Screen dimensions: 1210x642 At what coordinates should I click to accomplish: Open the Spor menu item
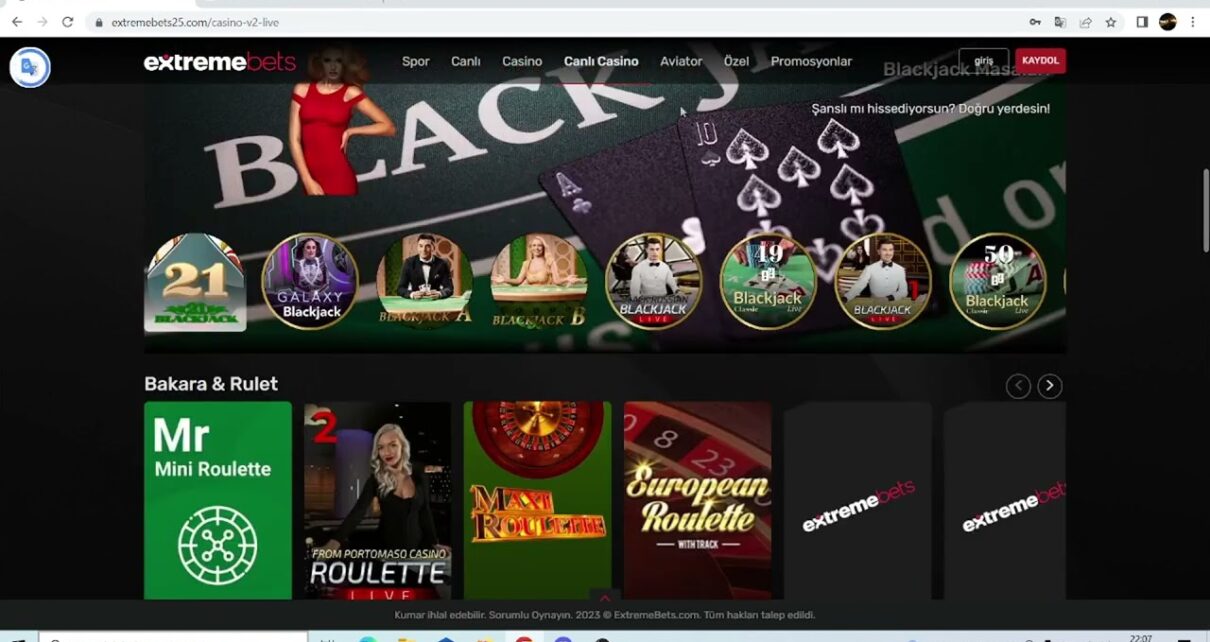[416, 61]
